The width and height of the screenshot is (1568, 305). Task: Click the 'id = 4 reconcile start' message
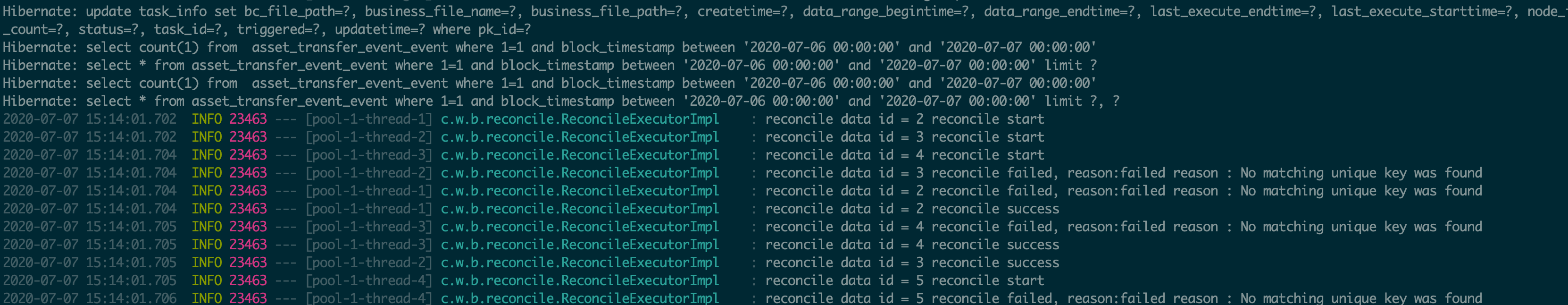[x=961, y=155]
